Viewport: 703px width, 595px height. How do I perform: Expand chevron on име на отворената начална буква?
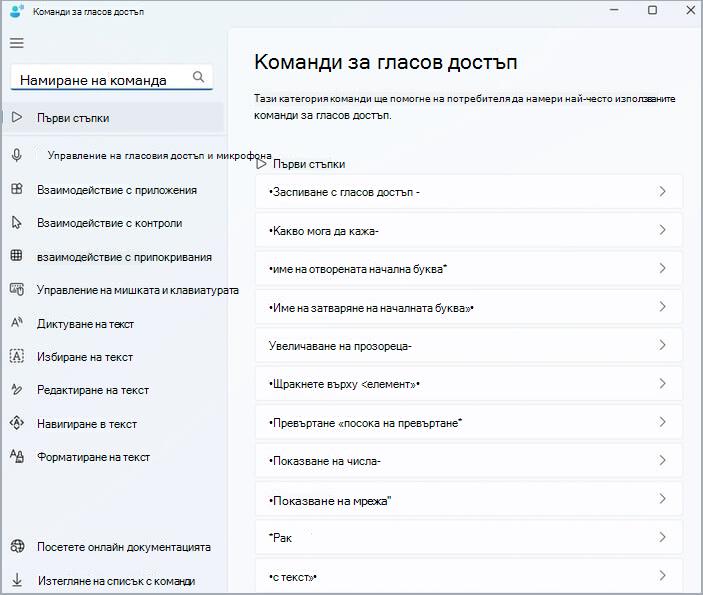tap(662, 268)
